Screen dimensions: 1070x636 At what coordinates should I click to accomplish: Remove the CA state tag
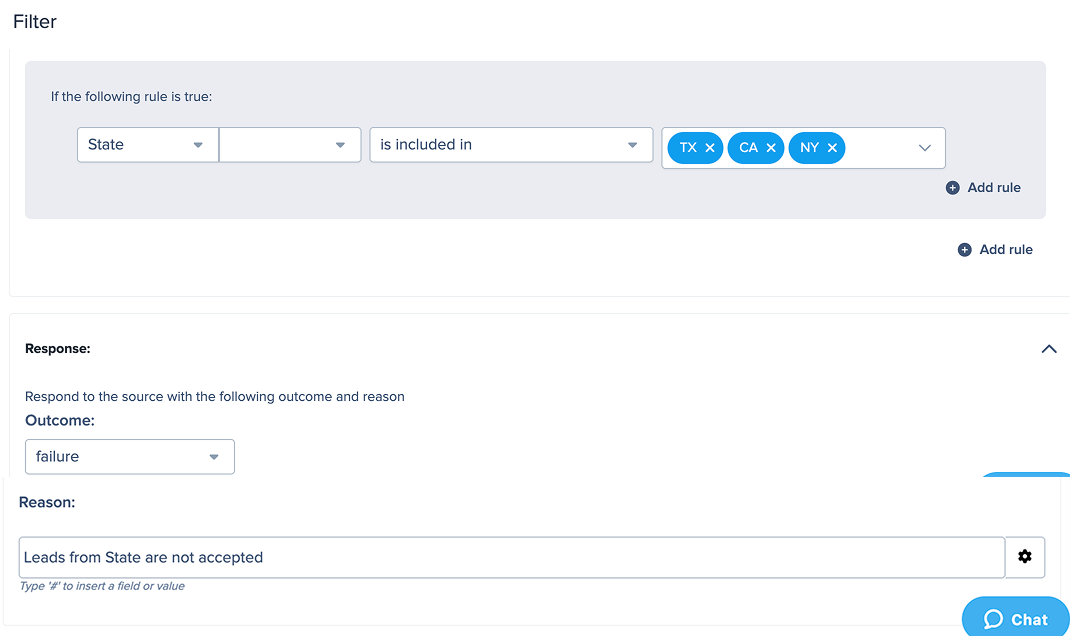point(771,148)
